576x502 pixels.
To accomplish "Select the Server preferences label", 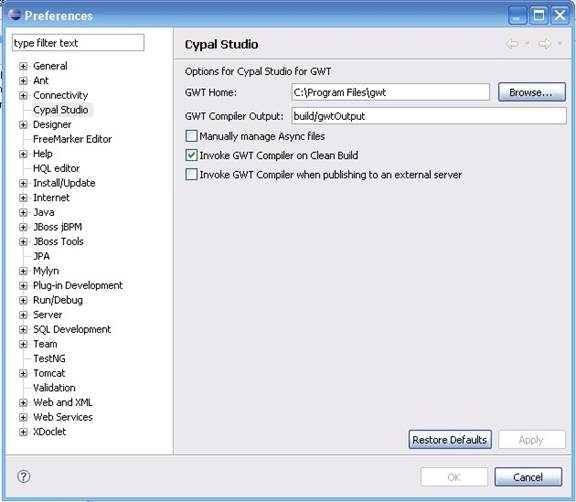I will 47,315.
